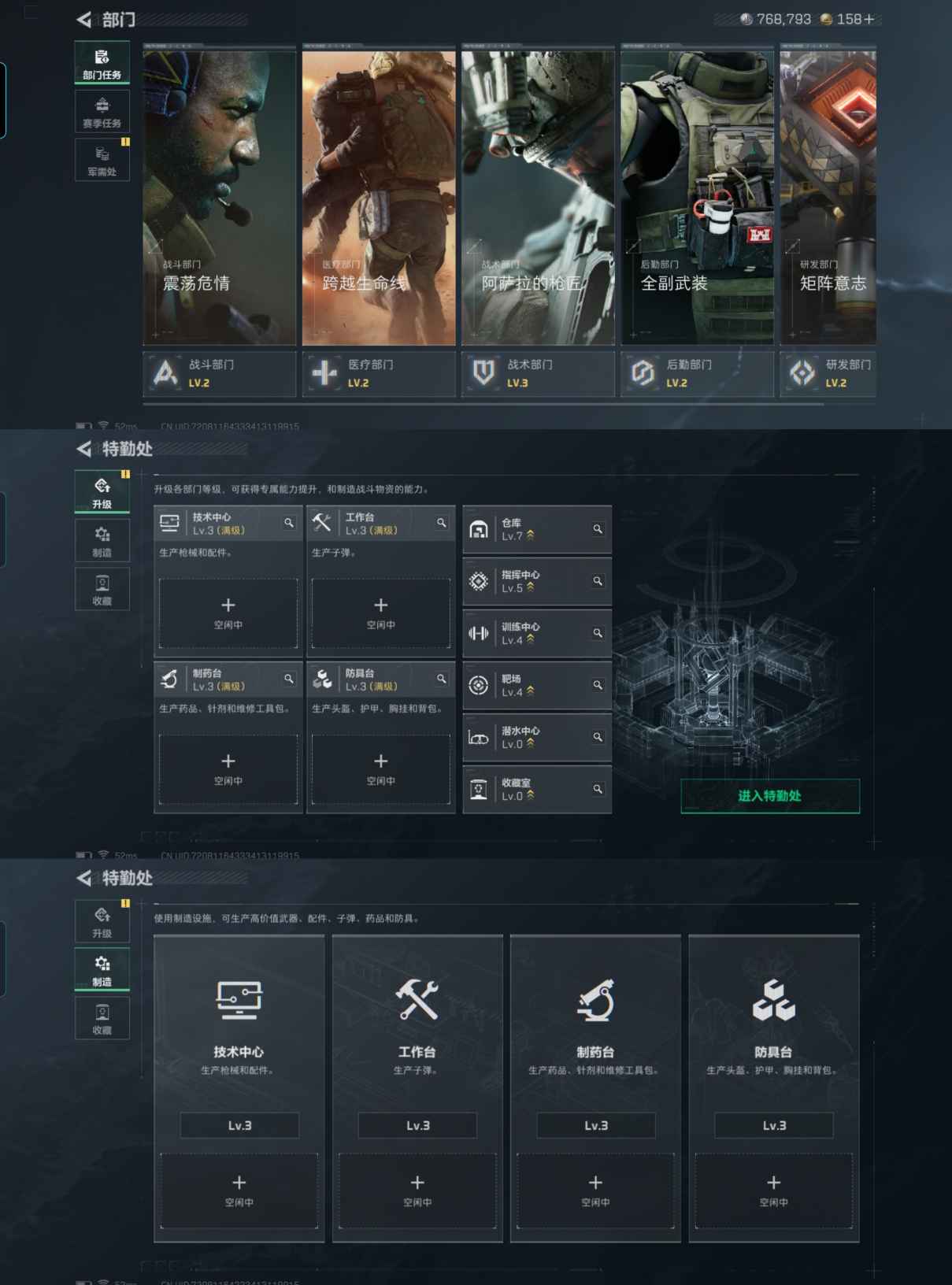The image size is (952, 1285).
Task: Click the magnifier on the 仓库 Lv.7 row
Action: (598, 529)
